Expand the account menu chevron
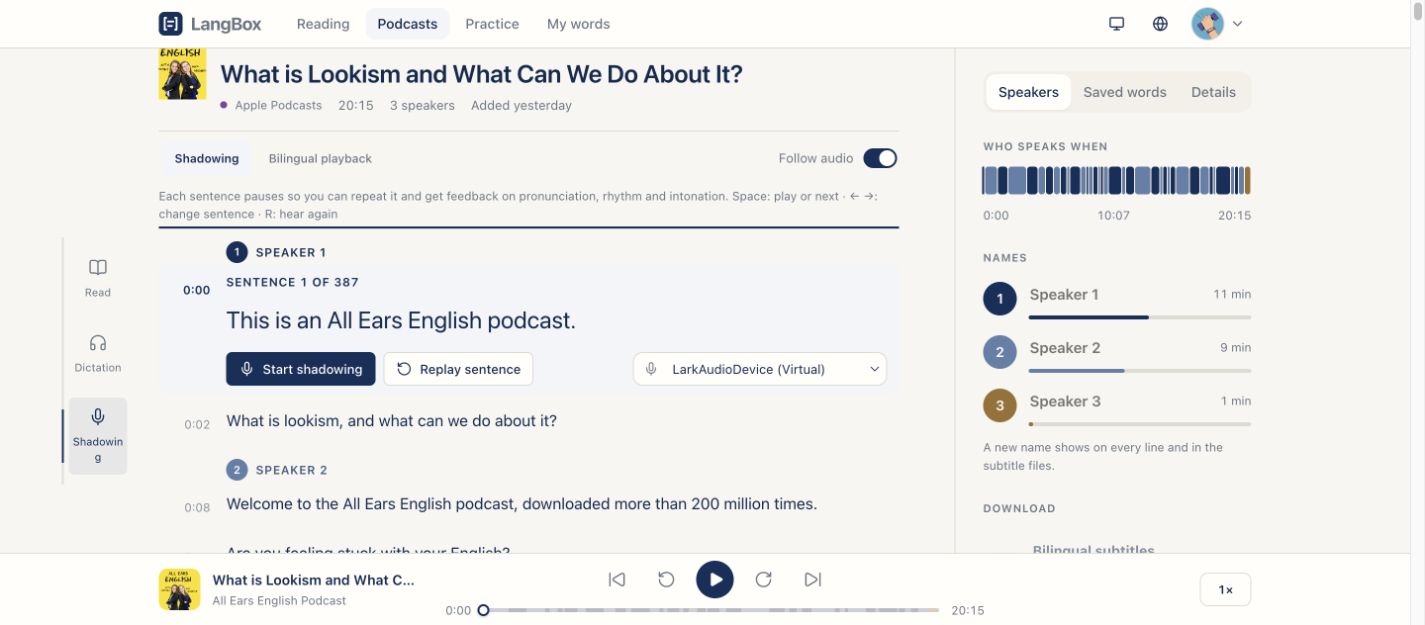Viewport: 1425px width, 625px height. (1237, 24)
